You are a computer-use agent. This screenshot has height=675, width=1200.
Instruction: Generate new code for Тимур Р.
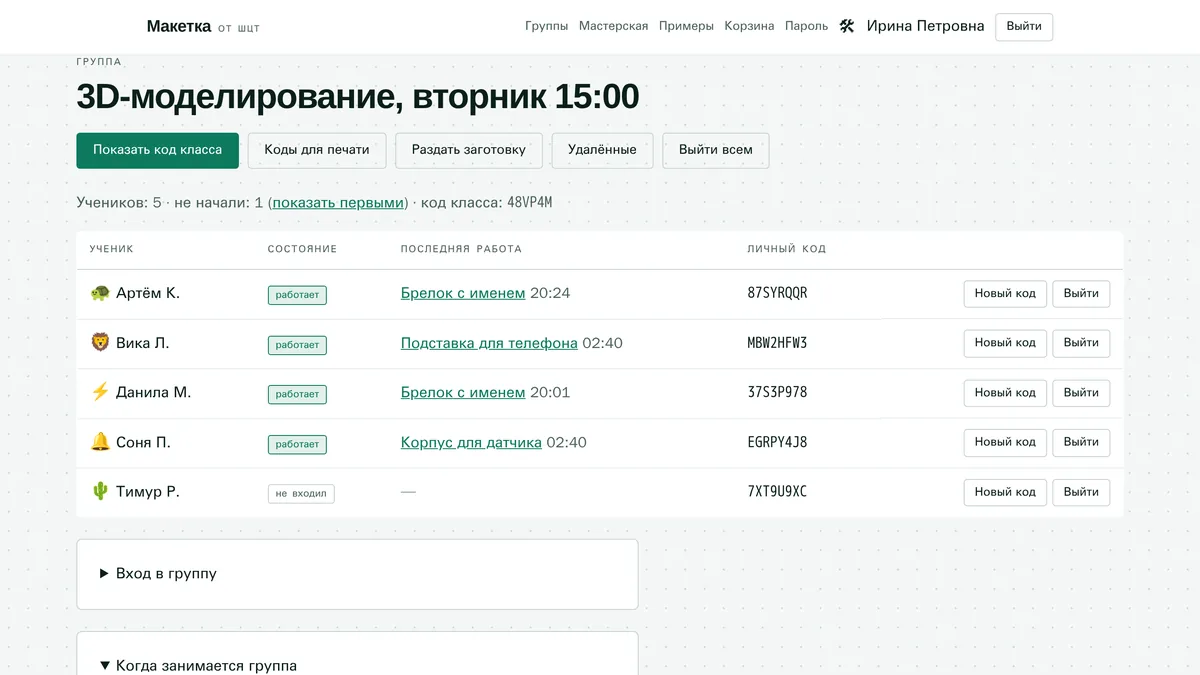[x=1005, y=492]
